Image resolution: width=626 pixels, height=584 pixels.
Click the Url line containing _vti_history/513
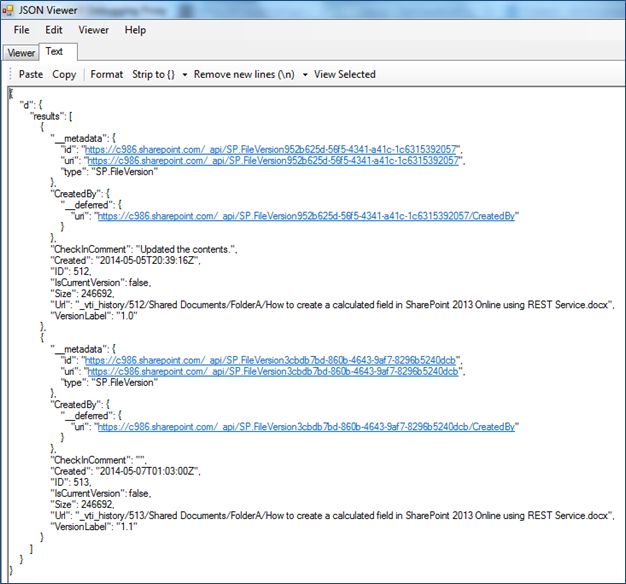coord(332,515)
